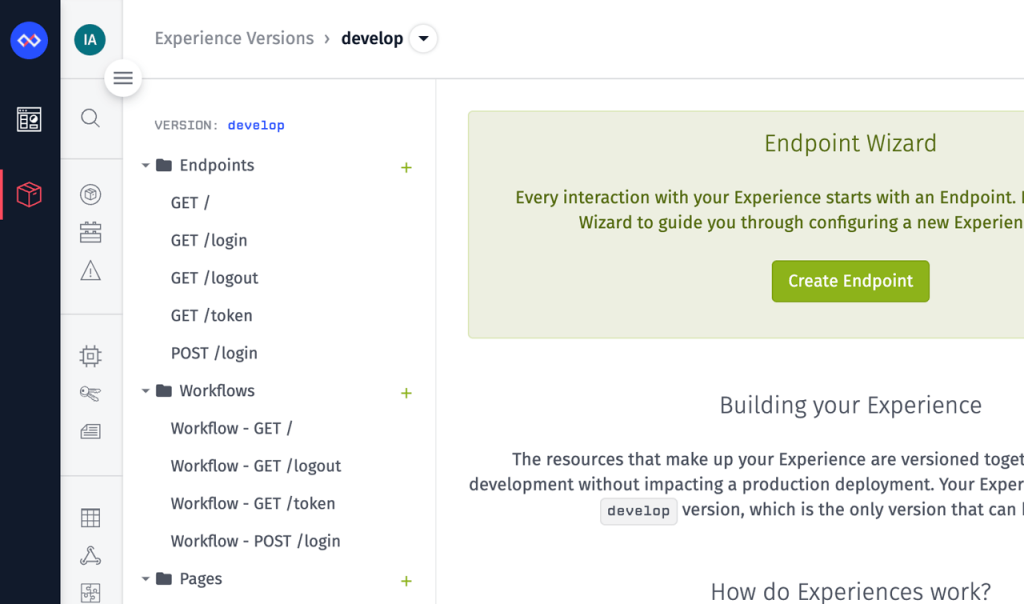The height and width of the screenshot is (604, 1024).
Task: Click the Losant logo in the top corner
Action: [x=29, y=40]
